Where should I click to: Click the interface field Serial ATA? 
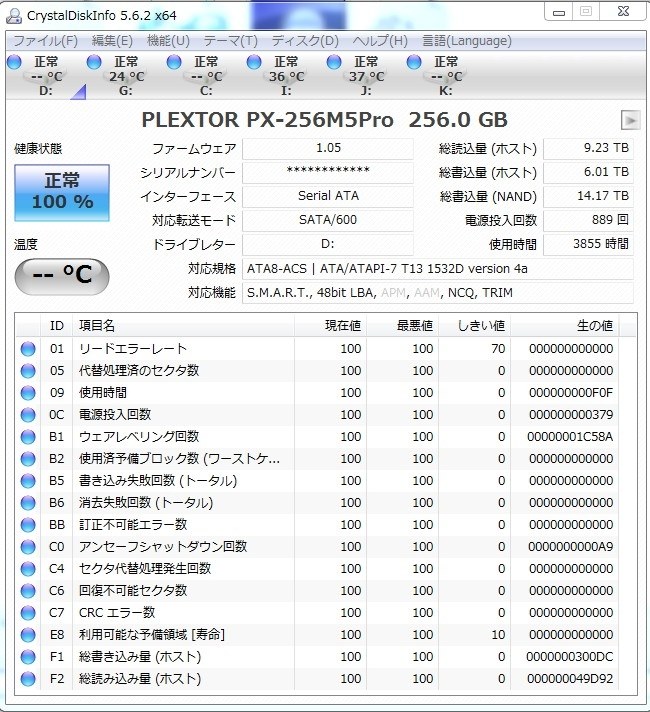(x=328, y=196)
